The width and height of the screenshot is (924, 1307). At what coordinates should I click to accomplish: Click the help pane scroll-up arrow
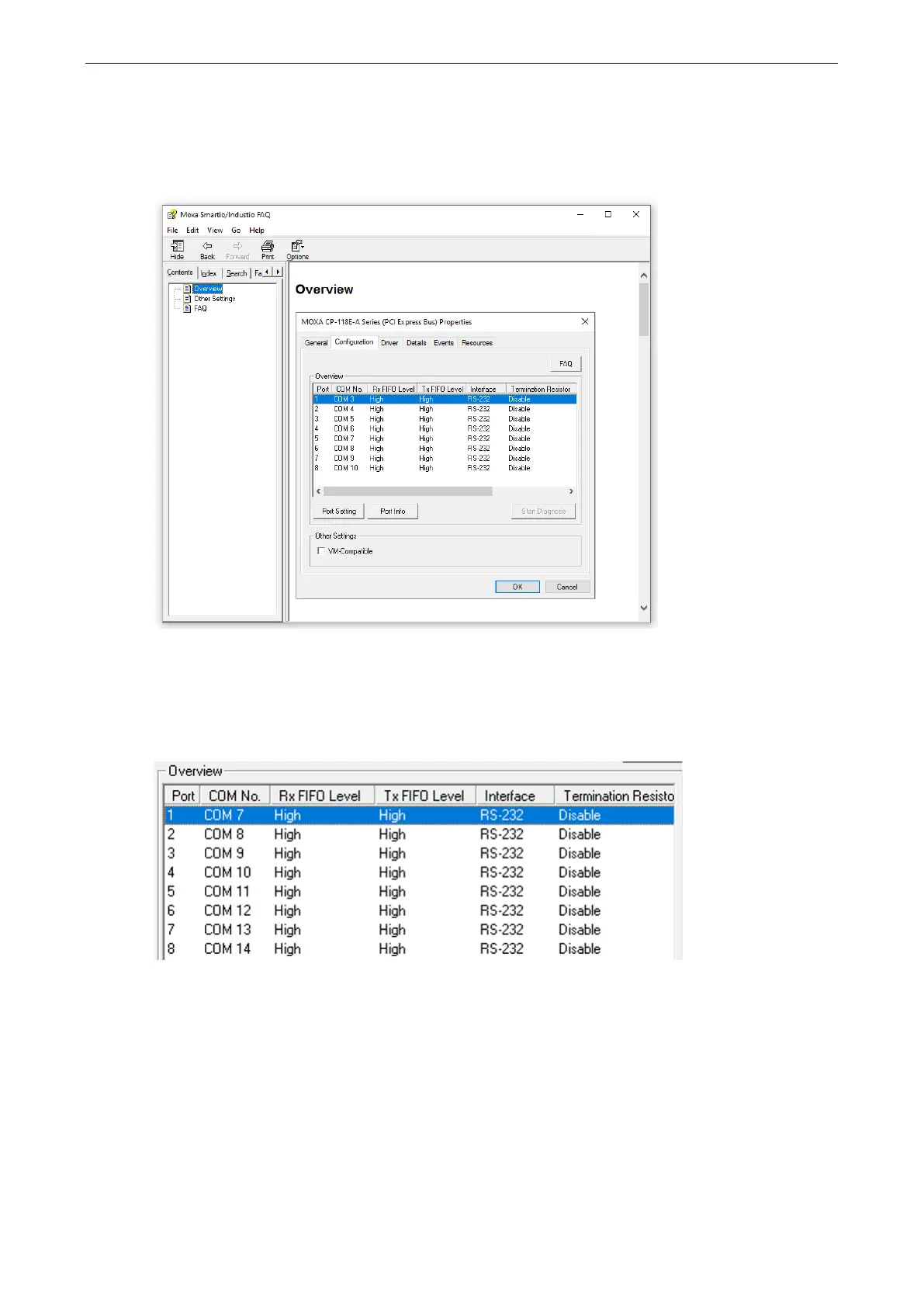643,276
